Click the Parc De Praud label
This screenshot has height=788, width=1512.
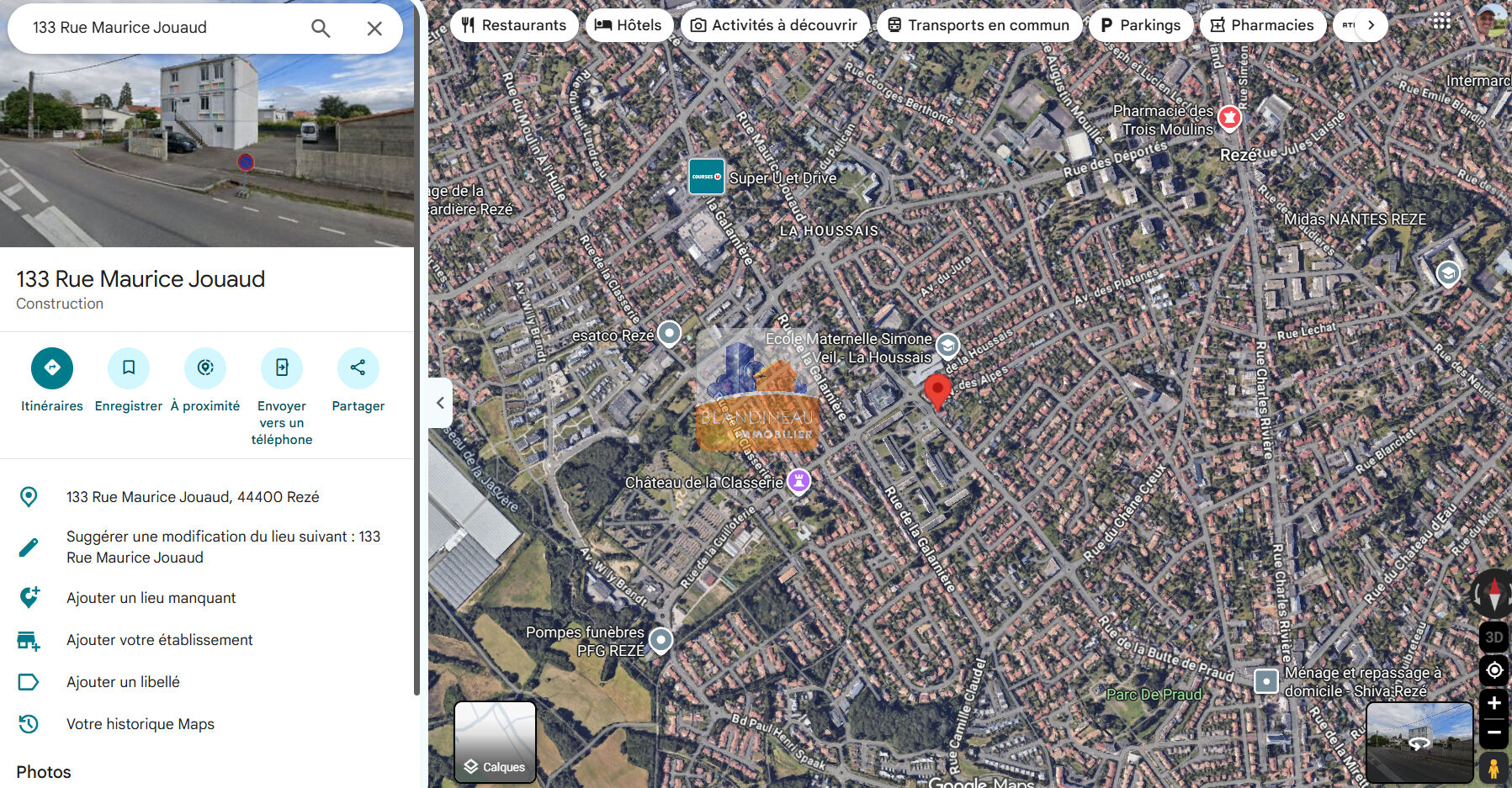tap(1154, 694)
